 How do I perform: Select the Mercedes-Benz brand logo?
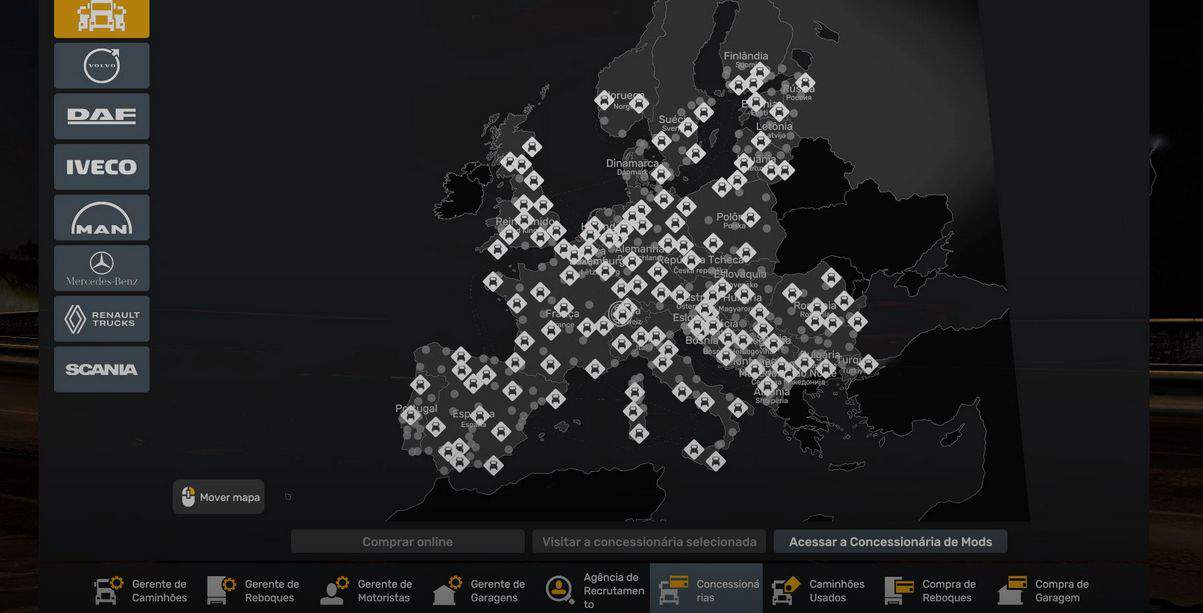point(101,268)
